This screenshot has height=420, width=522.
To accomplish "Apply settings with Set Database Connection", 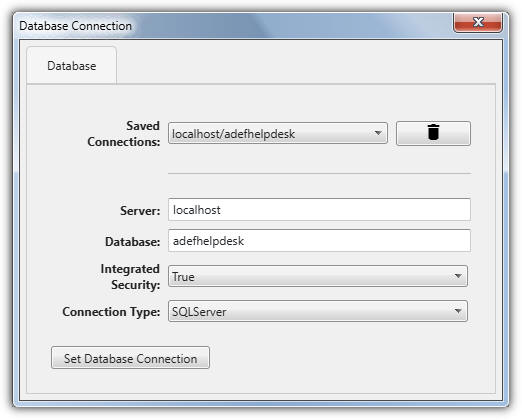I will coord(130,358).
